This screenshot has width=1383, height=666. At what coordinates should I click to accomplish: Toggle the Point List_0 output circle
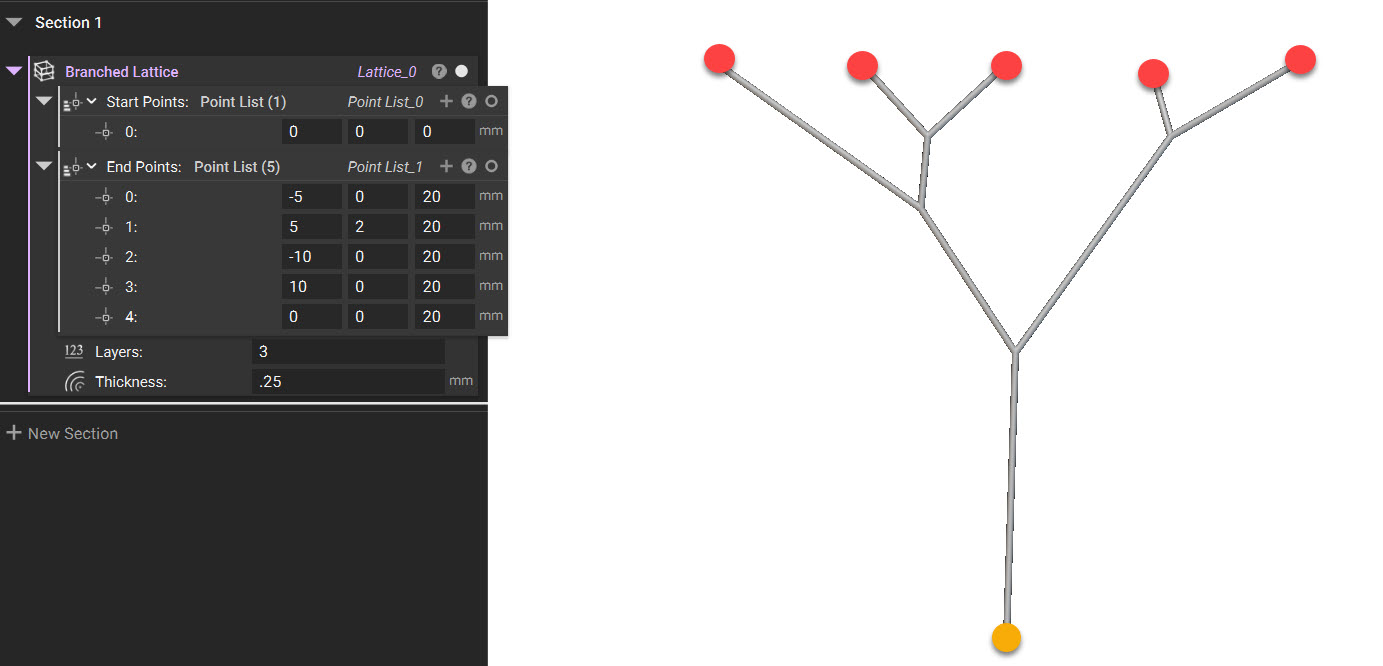(491, 101)
